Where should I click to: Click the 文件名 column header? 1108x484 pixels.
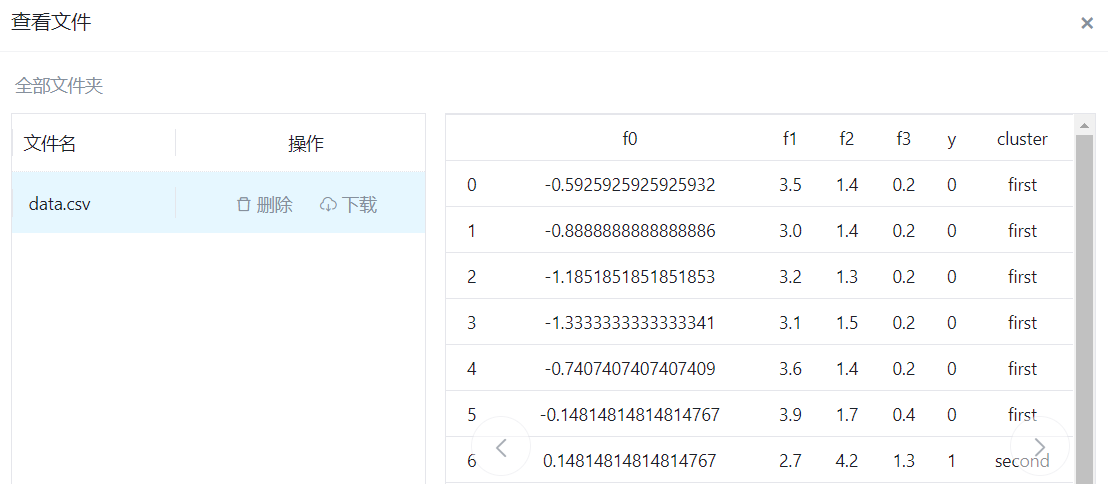[x=50, y=144]
